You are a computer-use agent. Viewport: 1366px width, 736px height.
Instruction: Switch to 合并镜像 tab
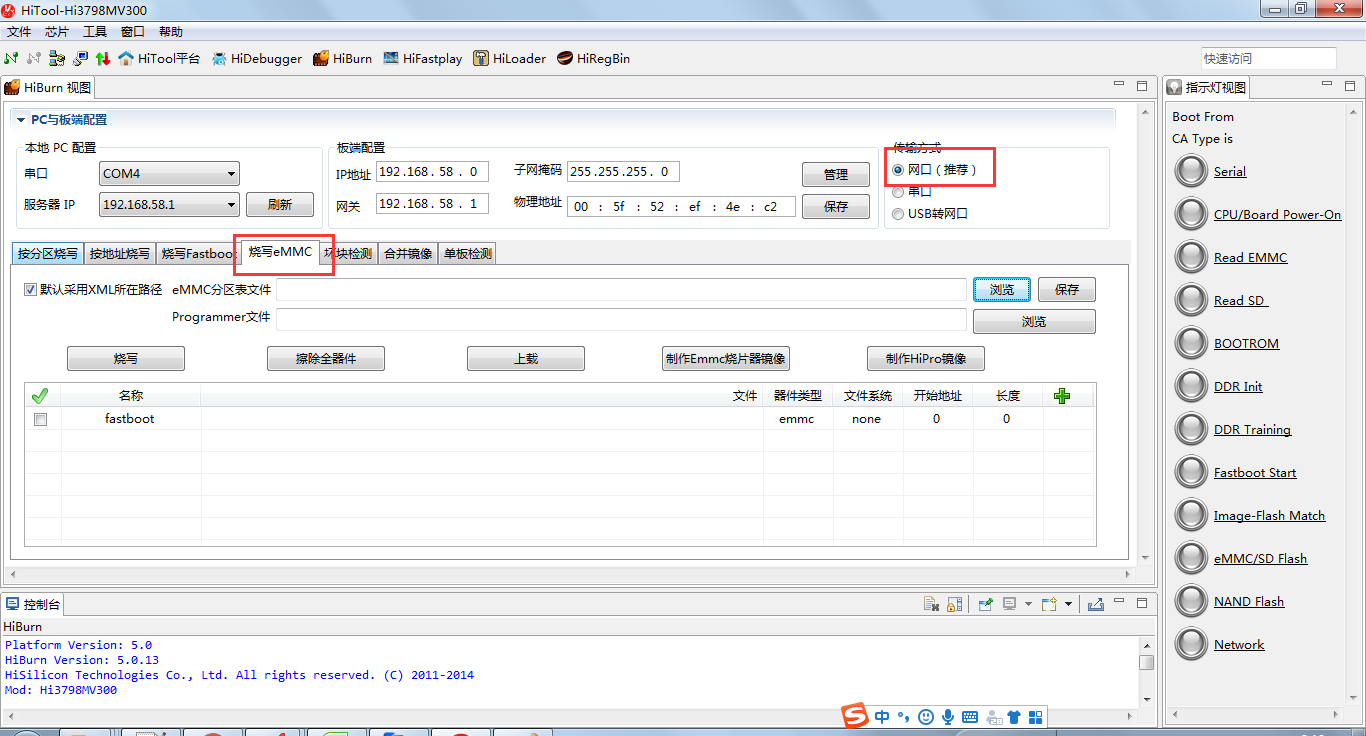408,254
